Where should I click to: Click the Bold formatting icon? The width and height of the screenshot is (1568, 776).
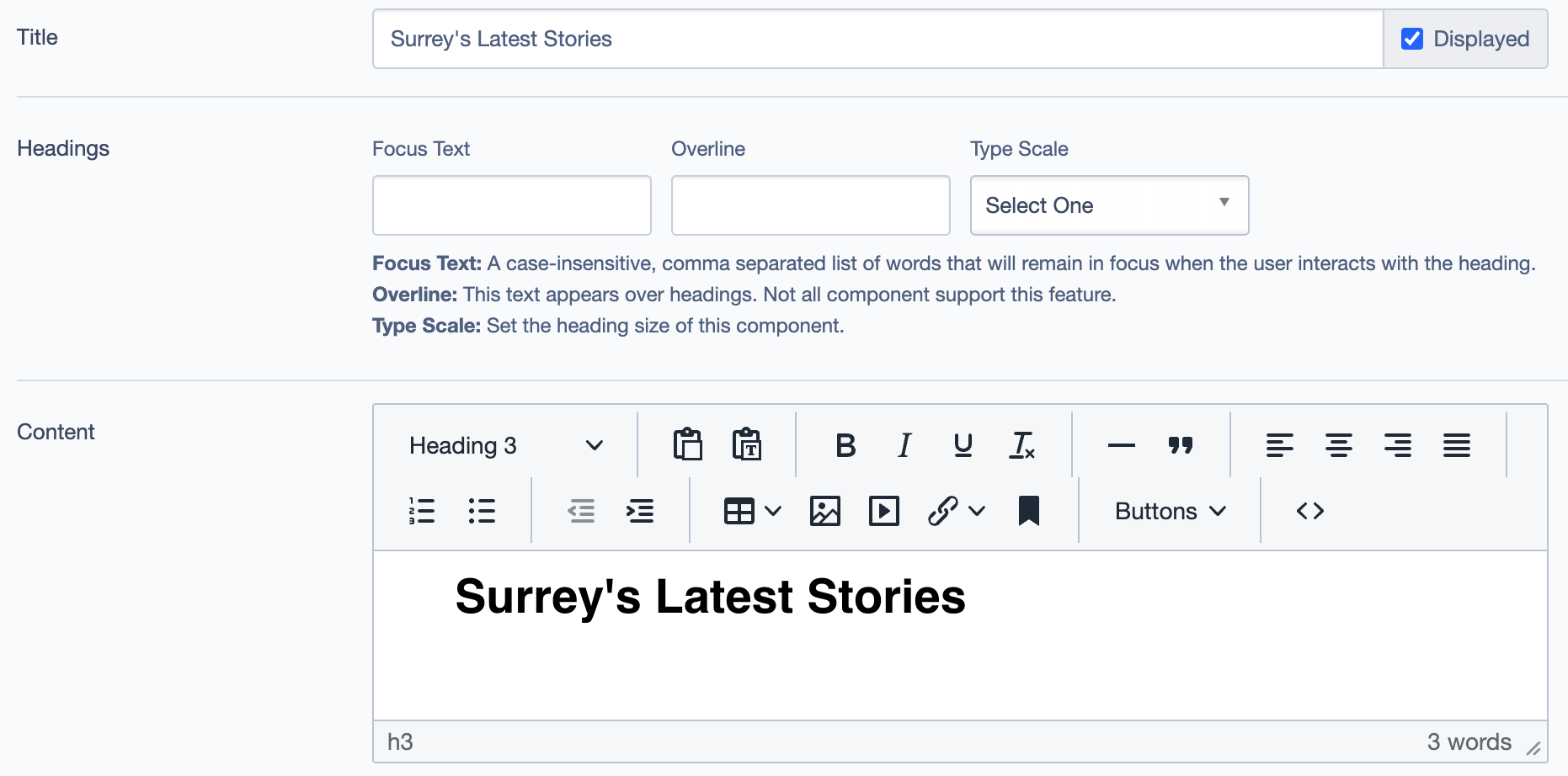(x=845, y=445)
